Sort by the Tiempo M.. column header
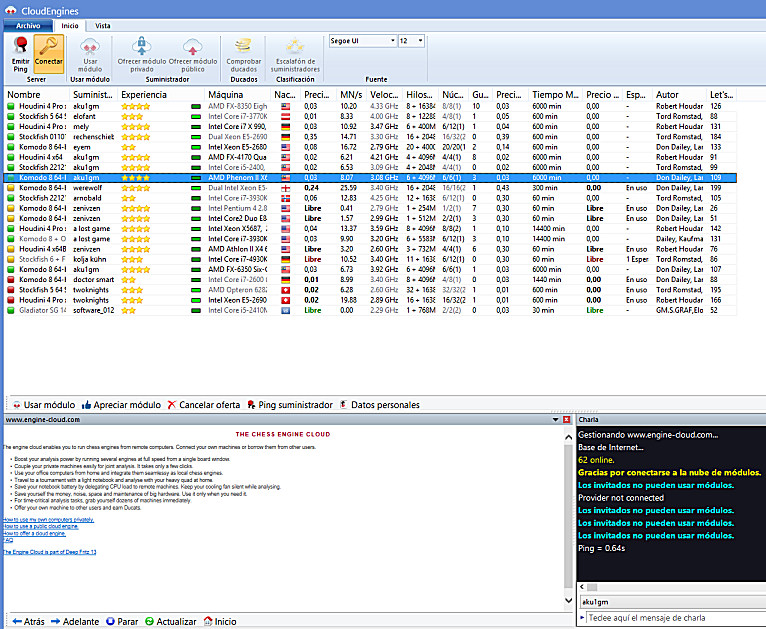The width and height of the screenshot is (766, 629). [556, 95]
